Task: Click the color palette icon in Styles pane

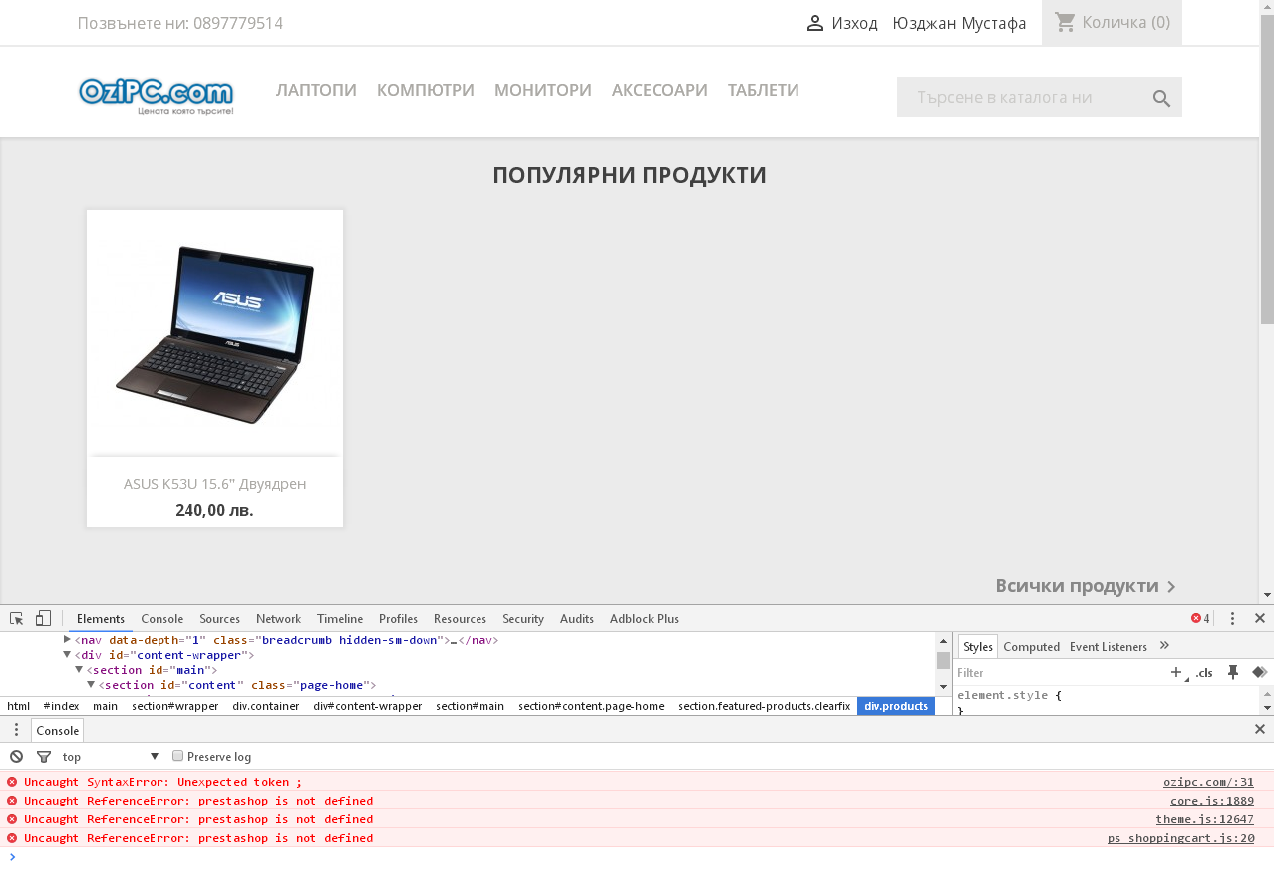Action: [x=1259, y=672]
